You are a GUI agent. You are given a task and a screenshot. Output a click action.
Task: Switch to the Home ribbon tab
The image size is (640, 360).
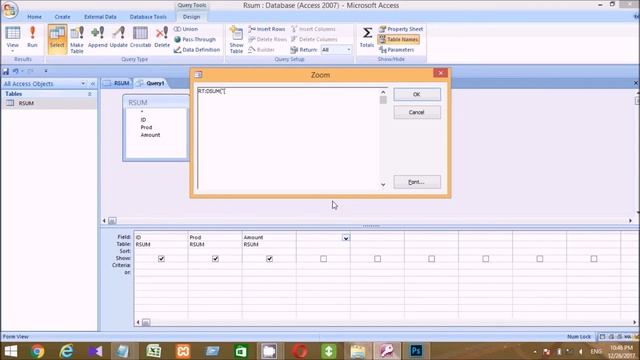34,17
